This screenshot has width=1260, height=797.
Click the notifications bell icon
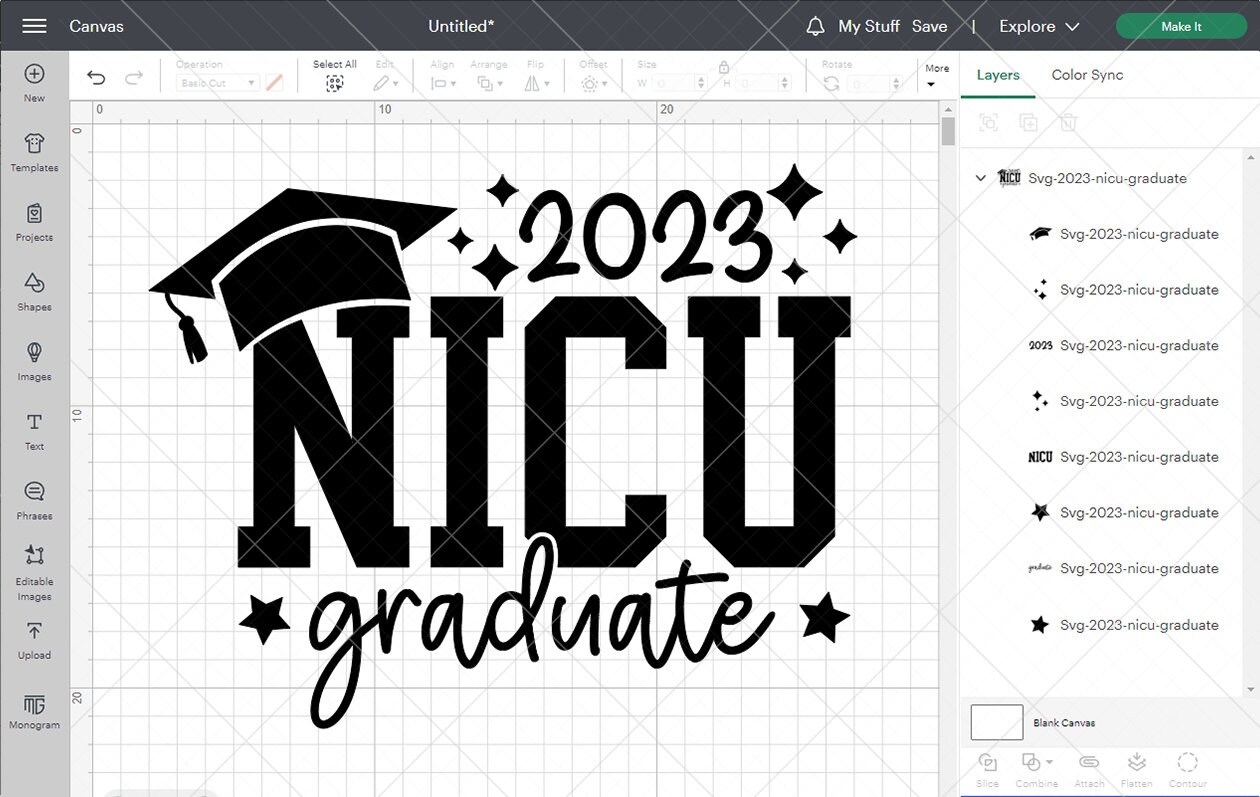pyautogui.click(x=815, y=26)
